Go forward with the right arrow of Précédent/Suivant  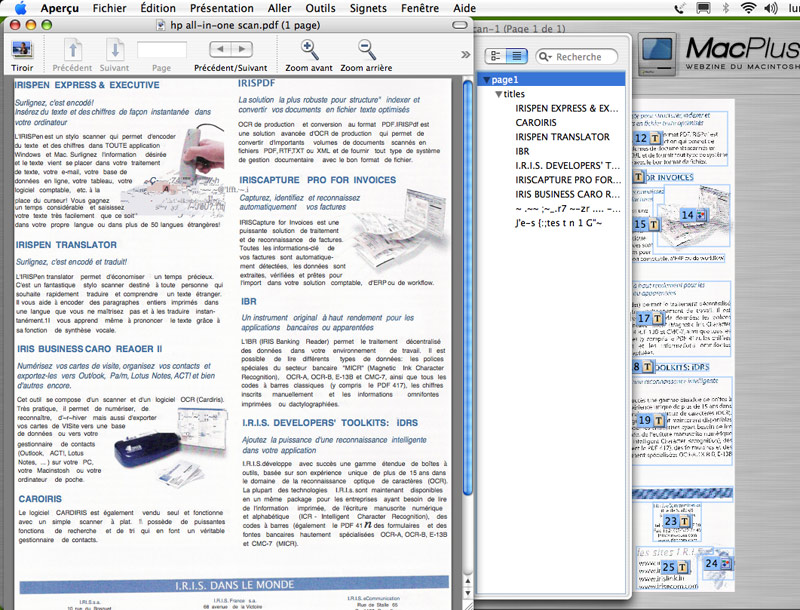pos(242,49)
